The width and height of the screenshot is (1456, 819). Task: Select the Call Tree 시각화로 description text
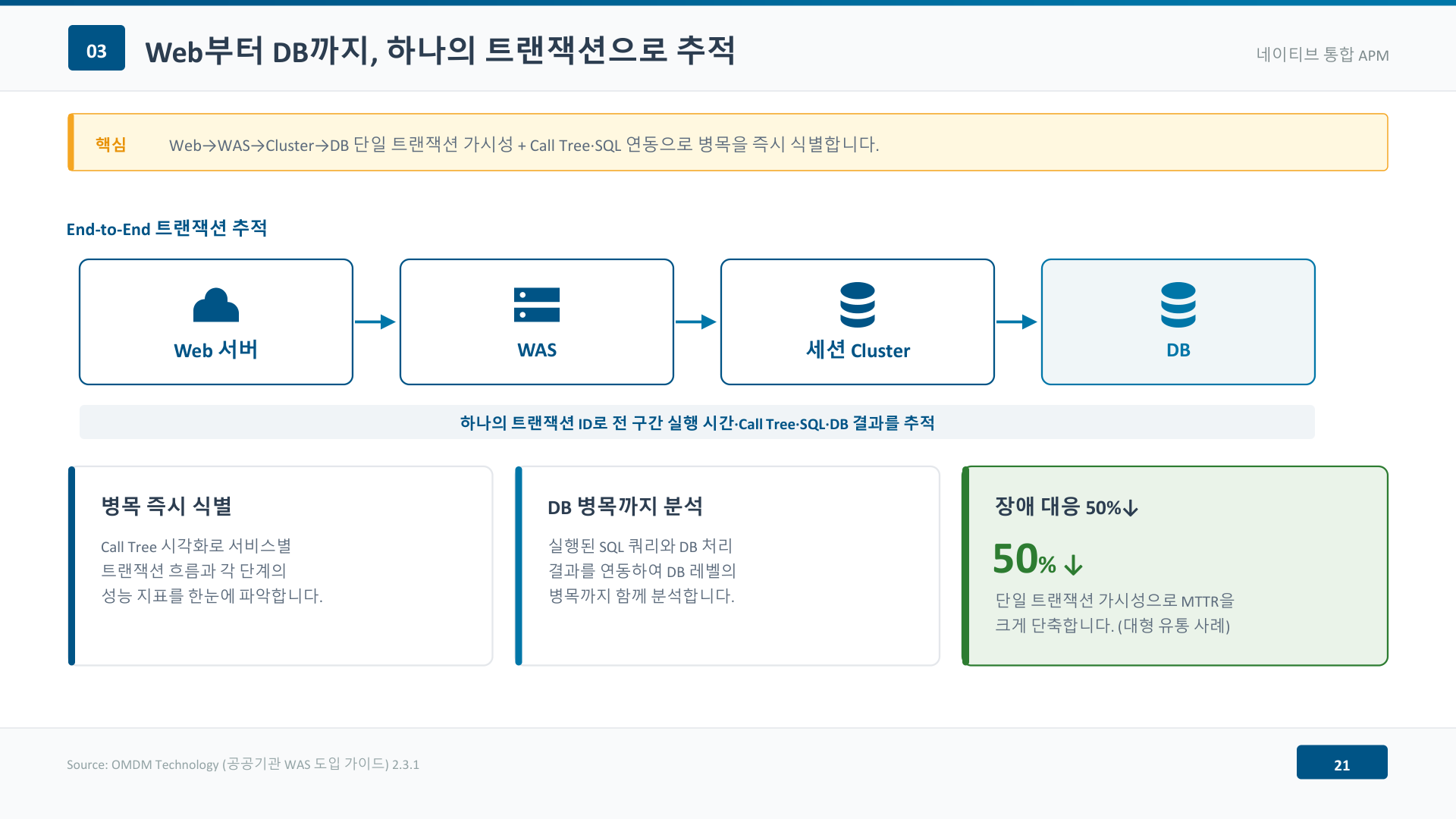pos(212,570)
